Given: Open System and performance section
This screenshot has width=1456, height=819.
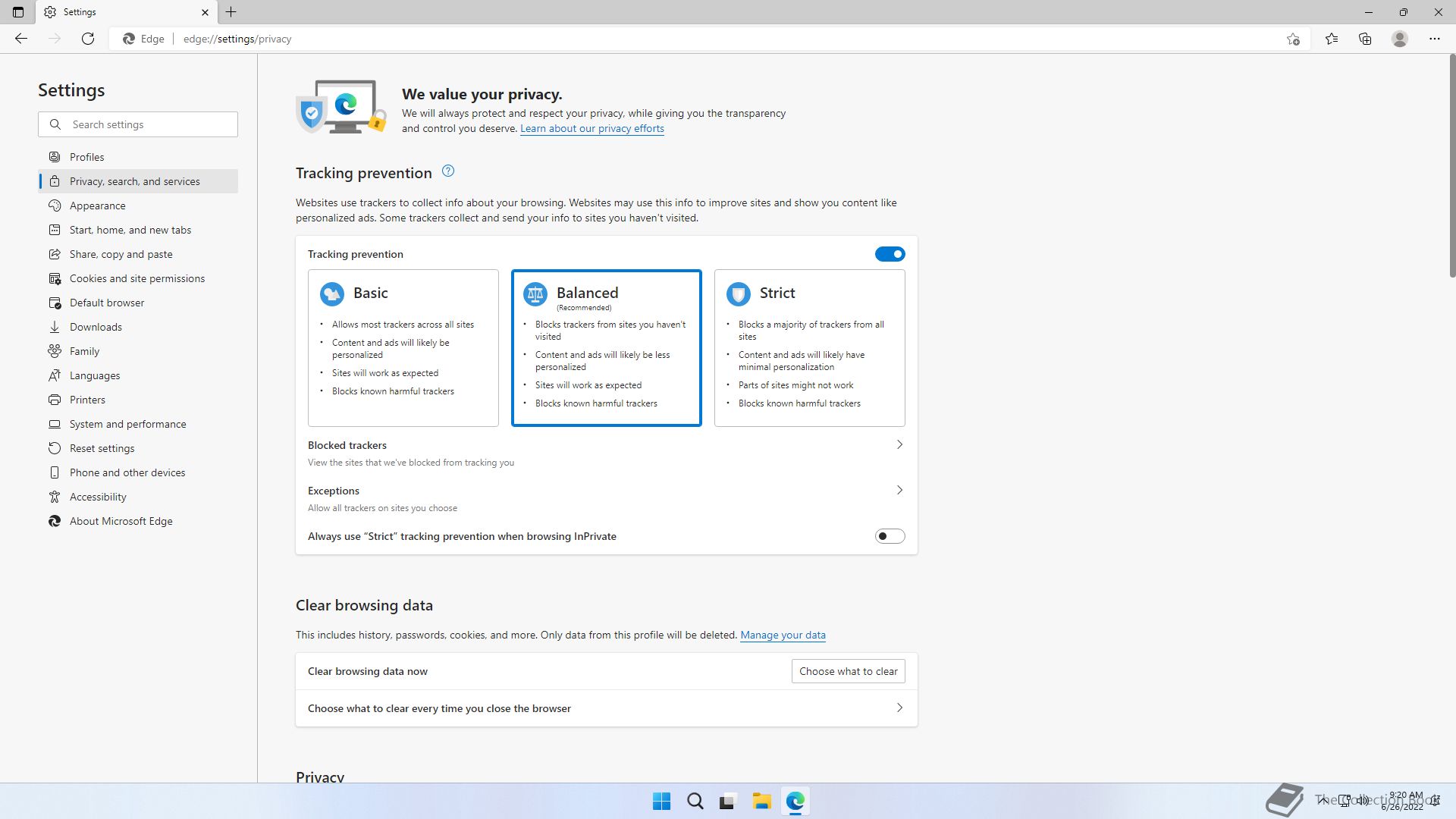Looking at the screenshot, I should [138, 424].
